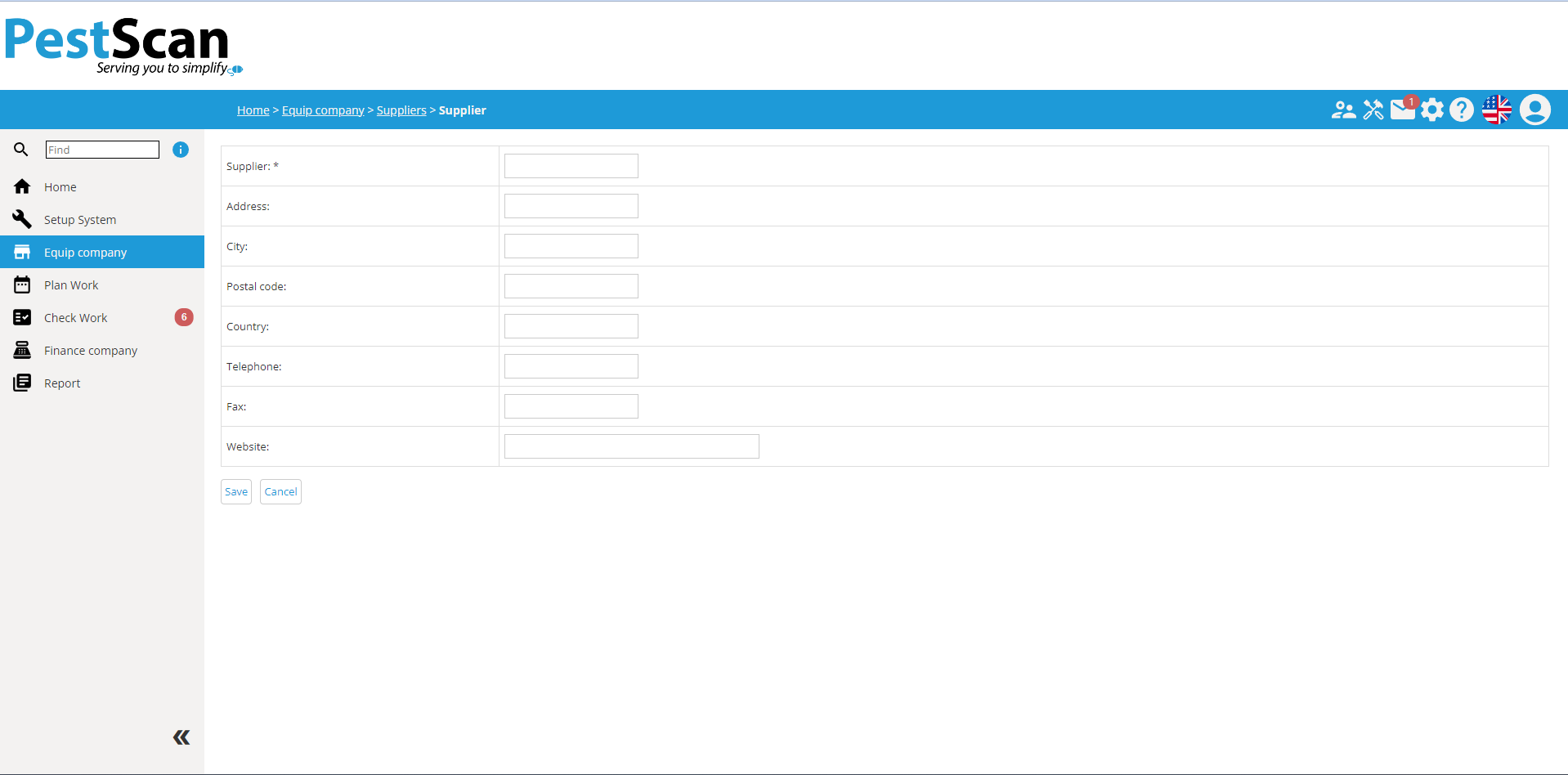Image resolution: width=1568 pixels, height=775 pixels.
Task: Focus the Find search field
Action: click(x=102, y=150)
